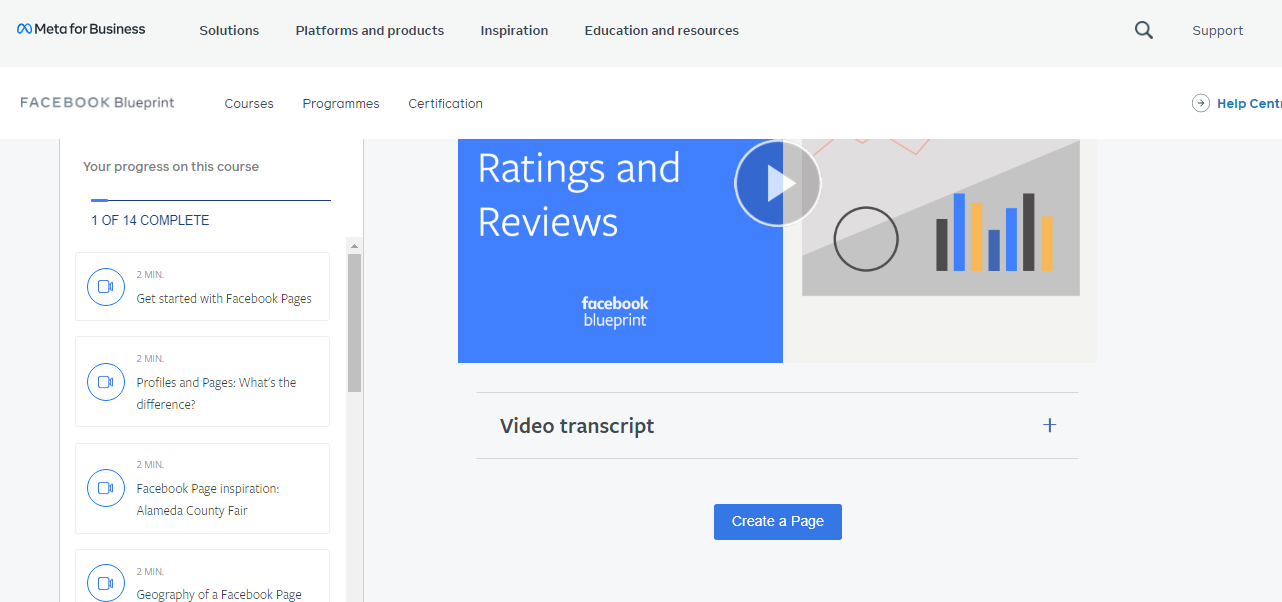Play the Ratings and Reviews video
This screenshot has width=1282, height=602.
[x=778, y=183]
